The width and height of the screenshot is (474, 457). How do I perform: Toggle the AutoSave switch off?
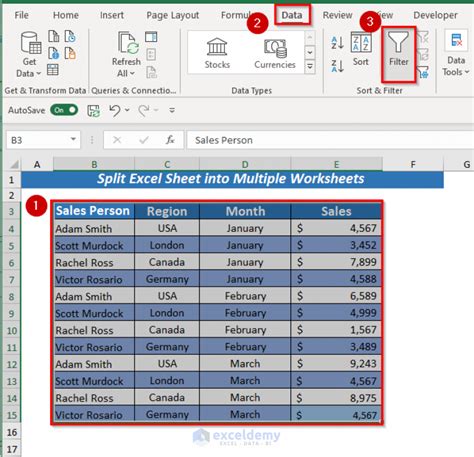click(x=64, y=110)
